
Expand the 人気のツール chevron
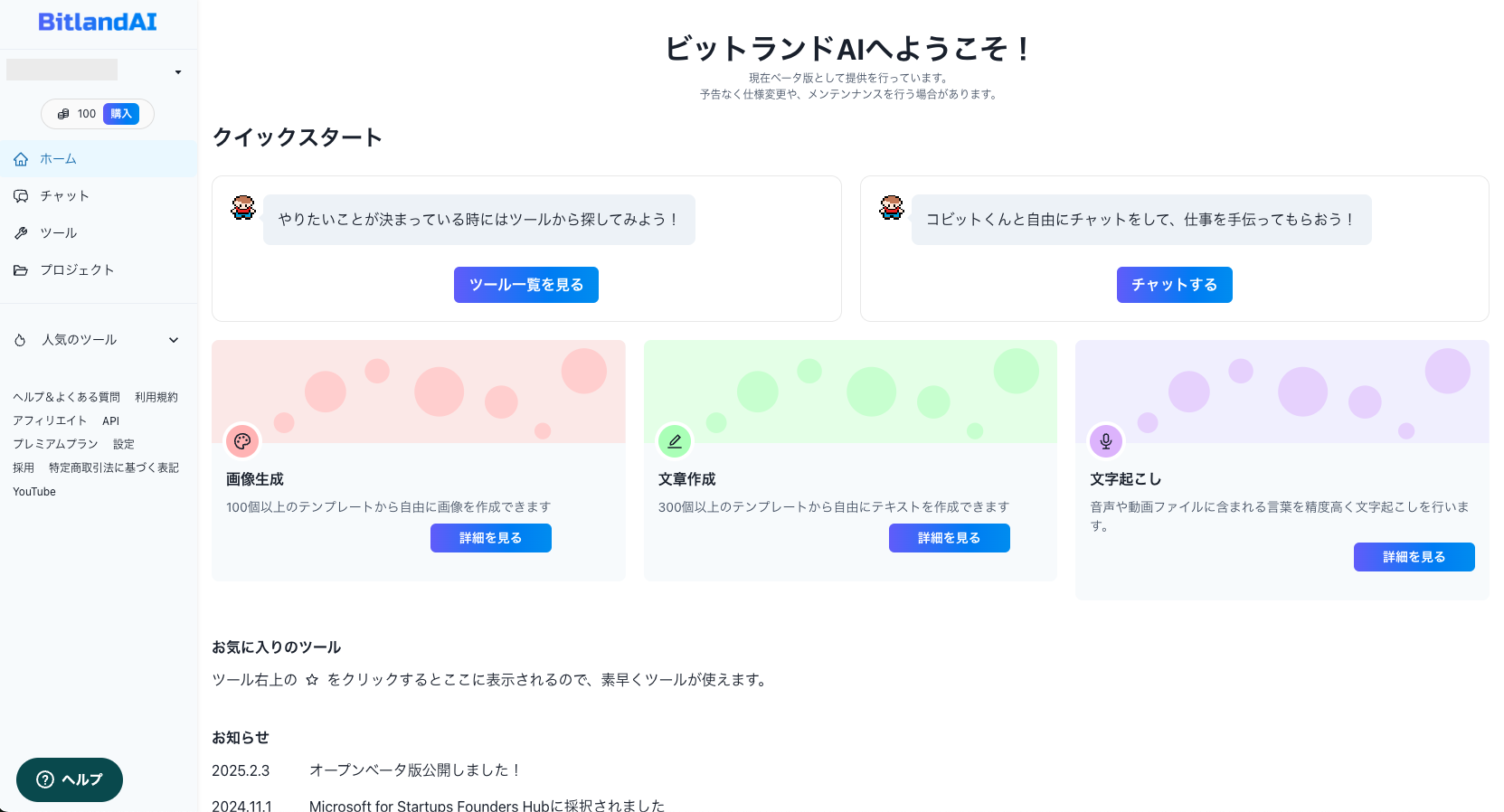pos(174,340)
